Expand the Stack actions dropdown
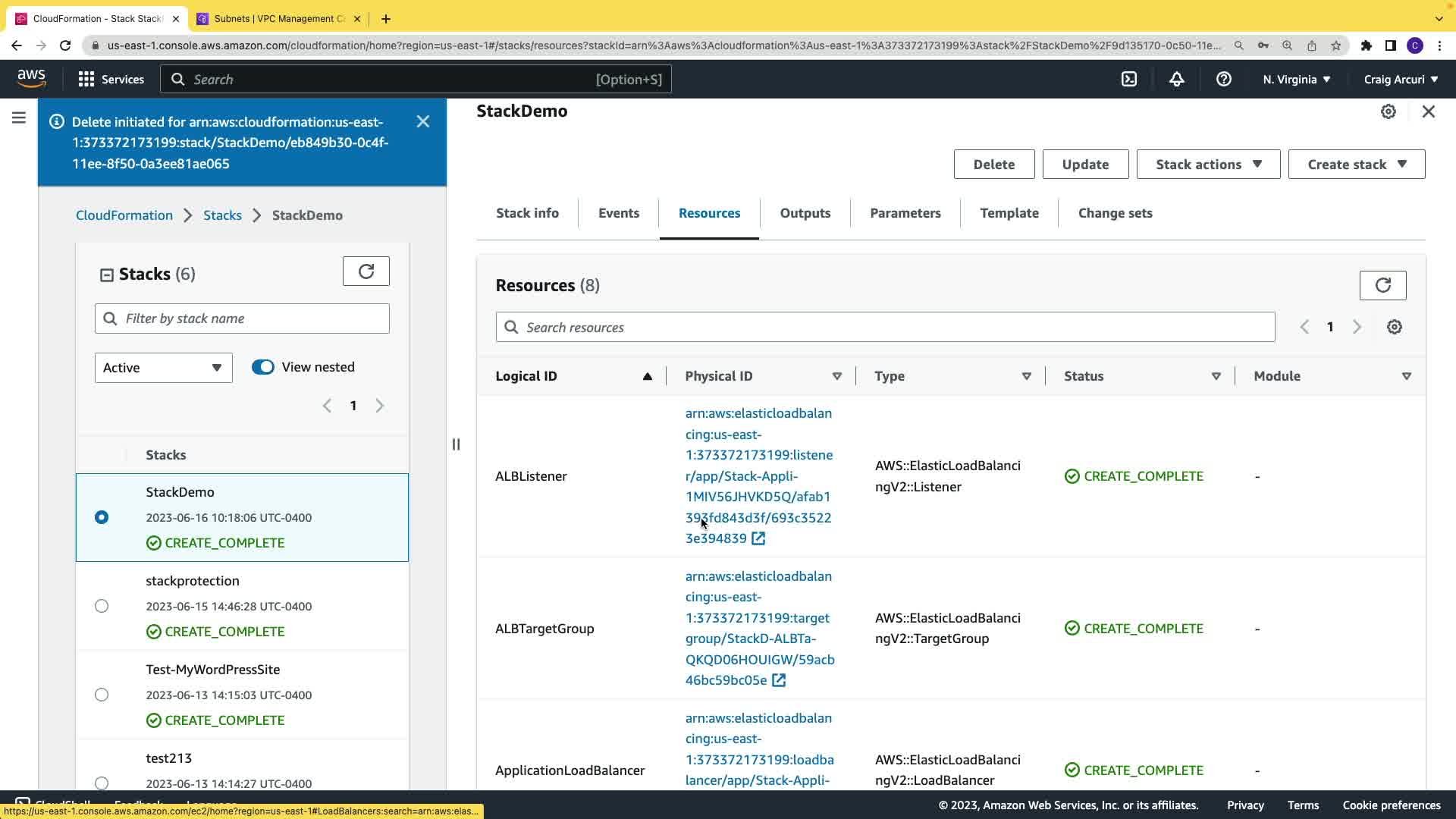 pyautogui.click(x=1208, y=165)
